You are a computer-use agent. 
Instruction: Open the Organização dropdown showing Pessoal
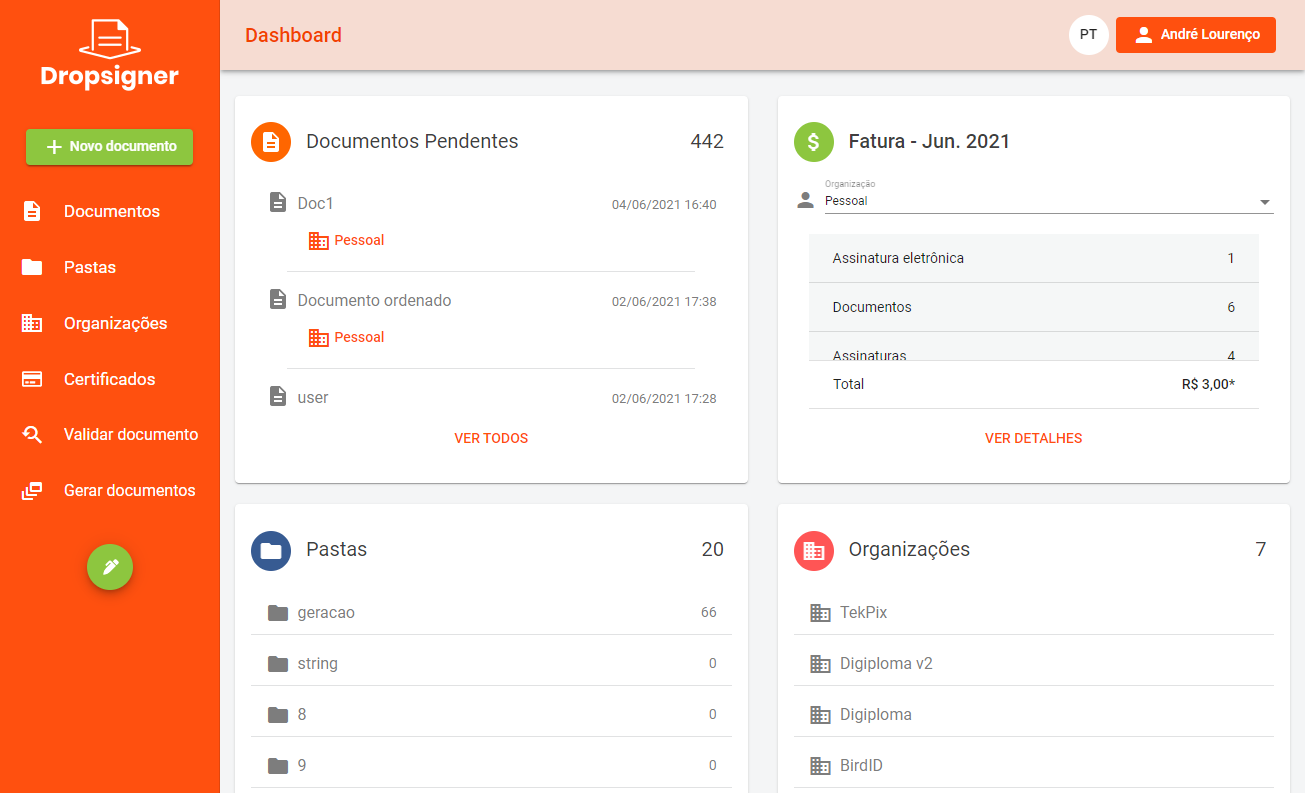point(1048,201)
